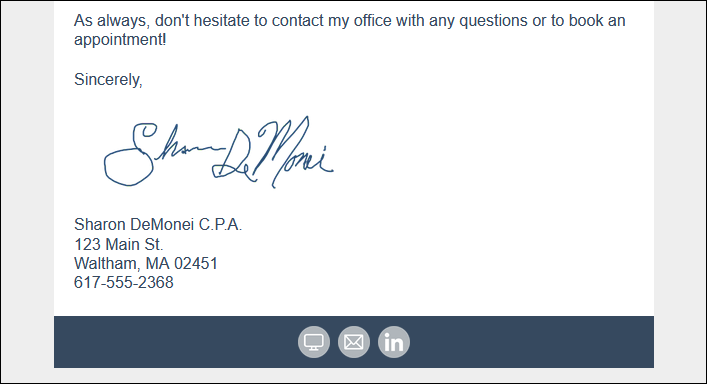Screen dimensions: 707x384
Task: Open the email envelope icon
Action: (354, 342)
